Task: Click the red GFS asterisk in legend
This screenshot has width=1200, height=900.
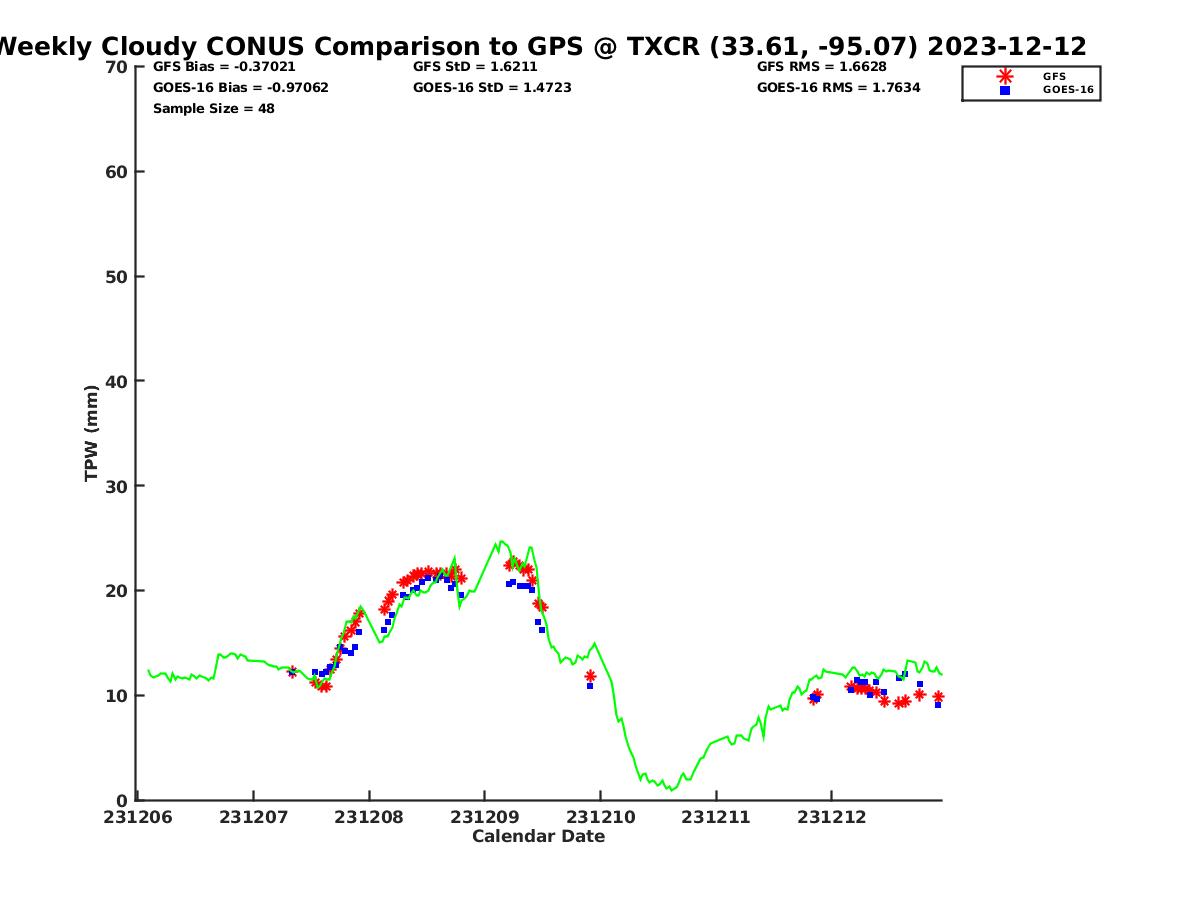Action: 1005,76
